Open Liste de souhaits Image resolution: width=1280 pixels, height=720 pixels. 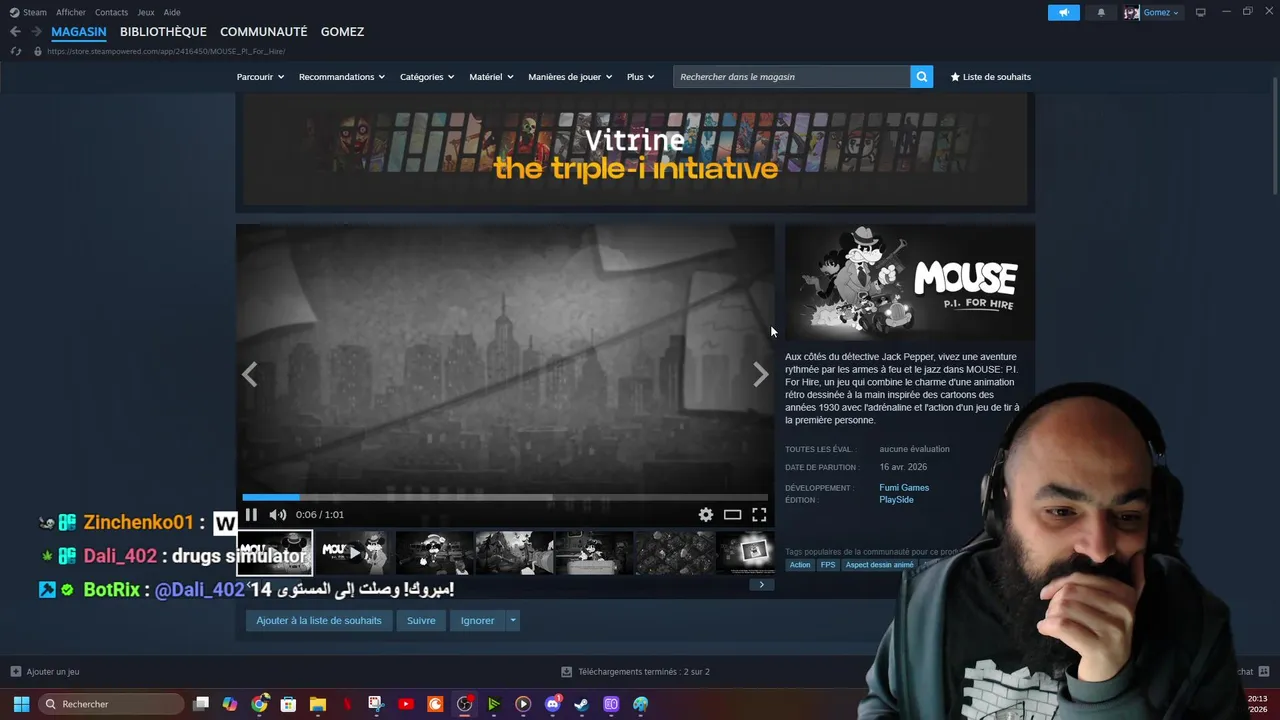(x=990, y=77)
